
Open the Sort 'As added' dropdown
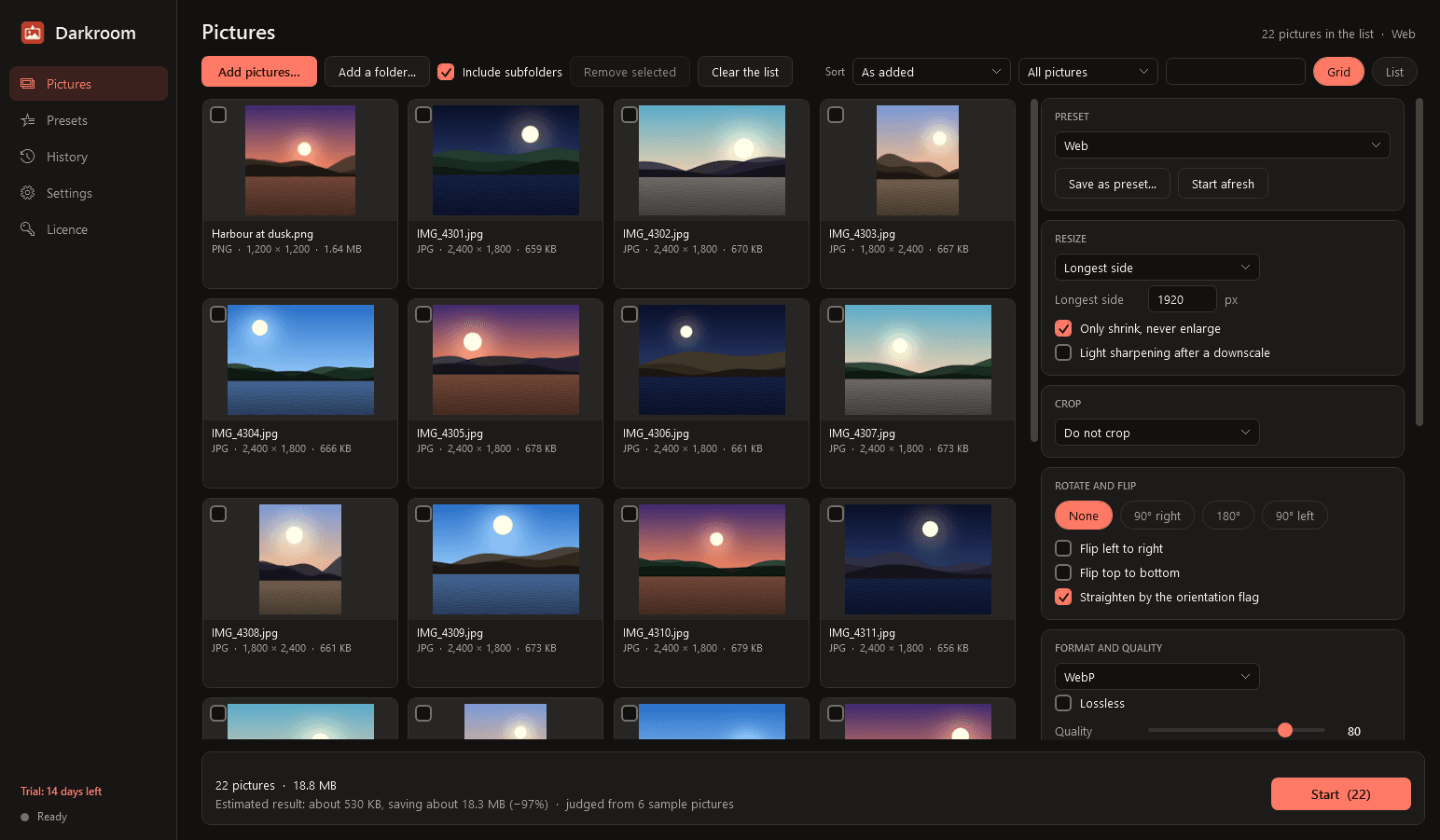[931, 72]
